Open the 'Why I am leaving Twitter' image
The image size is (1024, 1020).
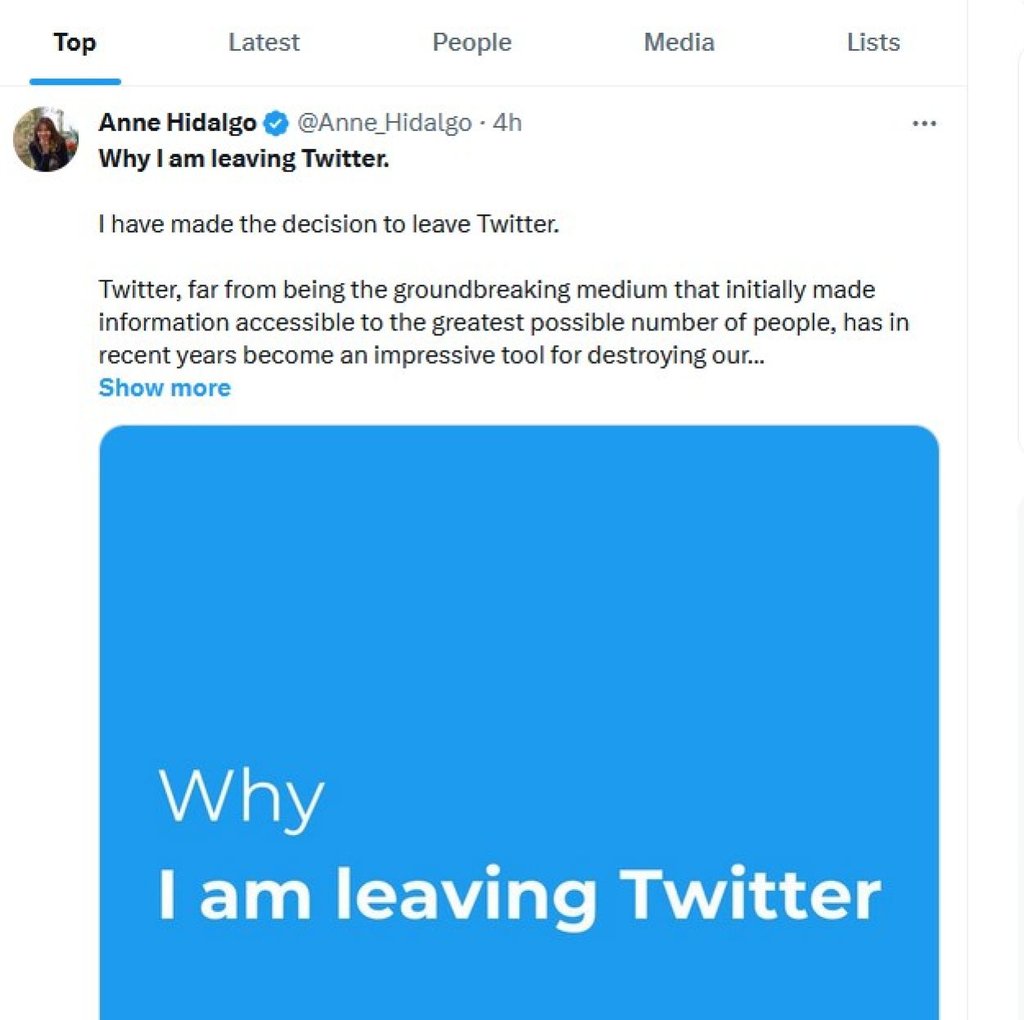point(518,720)
